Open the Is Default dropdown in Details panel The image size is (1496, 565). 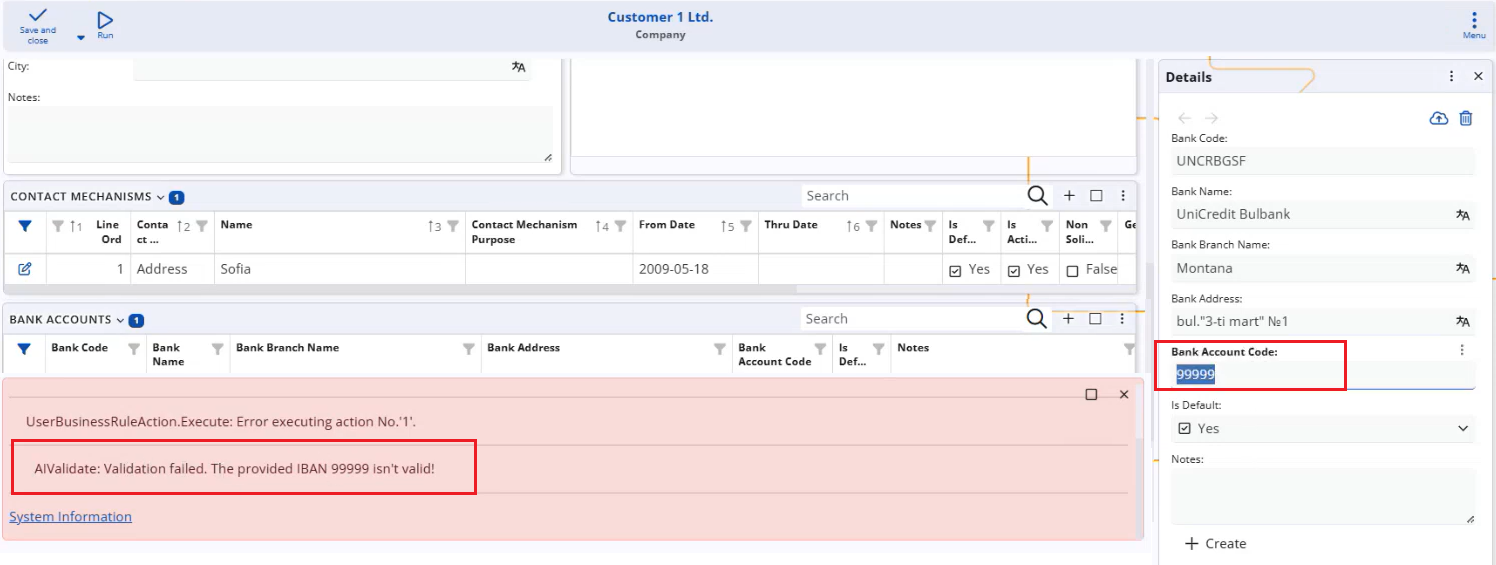click(x=1464, y=429)
